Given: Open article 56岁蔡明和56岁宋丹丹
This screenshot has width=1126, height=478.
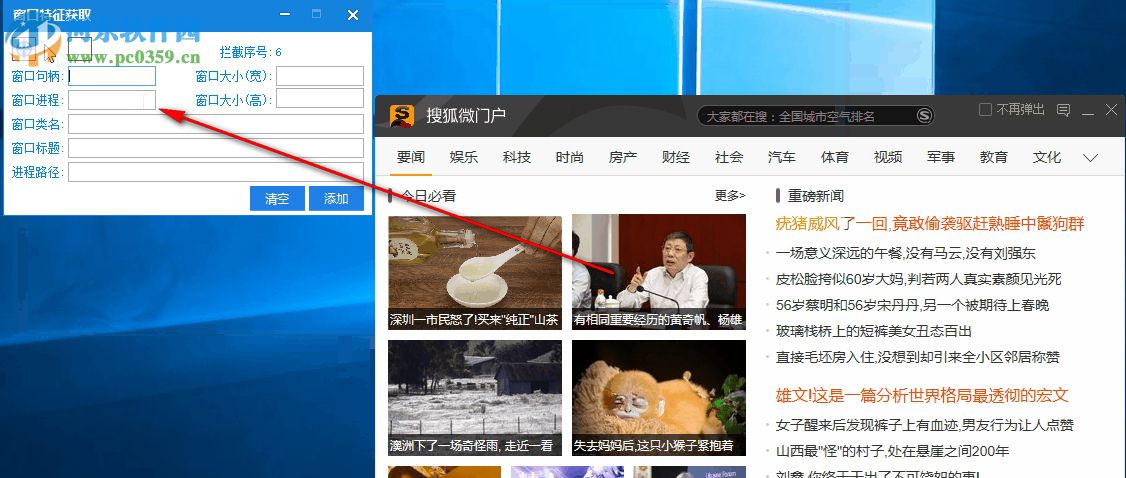Looking at the screenshot, I should [912, 305].
